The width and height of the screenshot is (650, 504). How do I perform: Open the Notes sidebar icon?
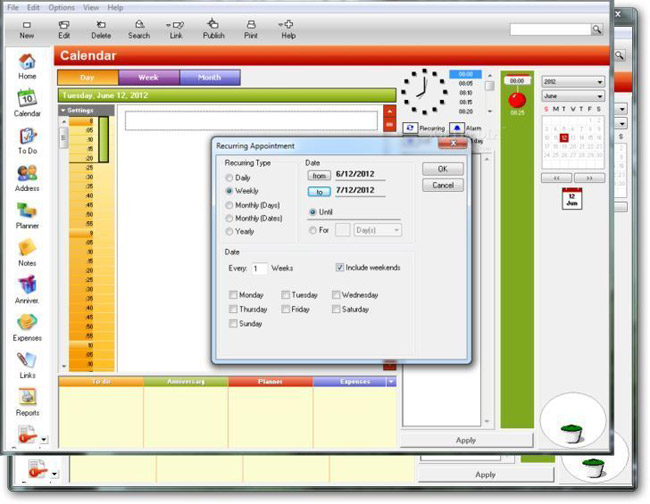27,251
